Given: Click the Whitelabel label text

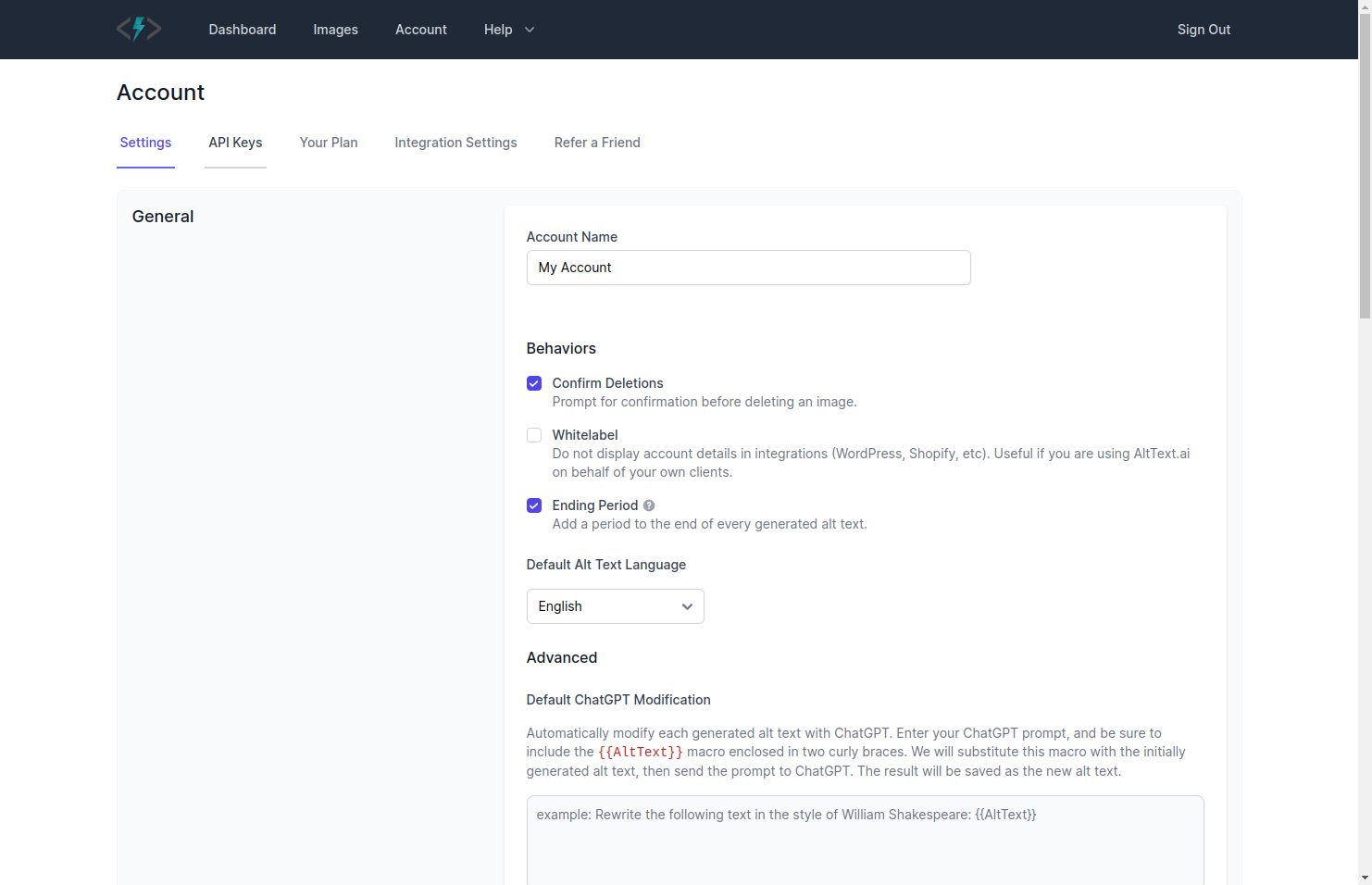Looking at the screenshot, I should point(585,435).
